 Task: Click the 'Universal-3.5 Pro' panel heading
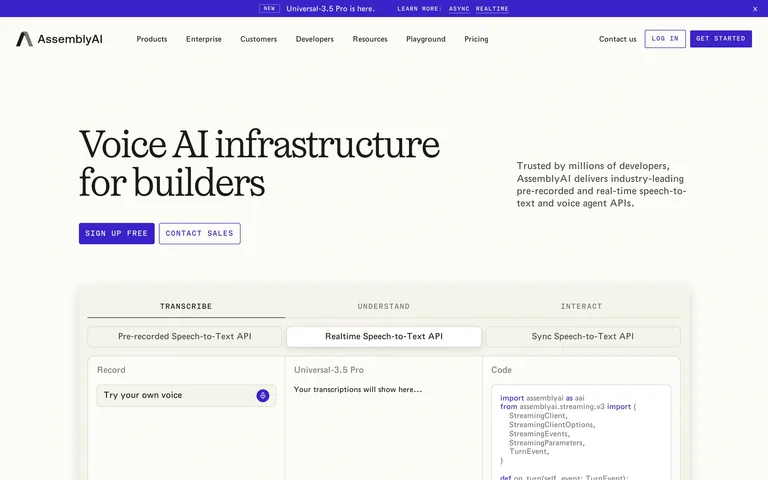click(329, 370)
